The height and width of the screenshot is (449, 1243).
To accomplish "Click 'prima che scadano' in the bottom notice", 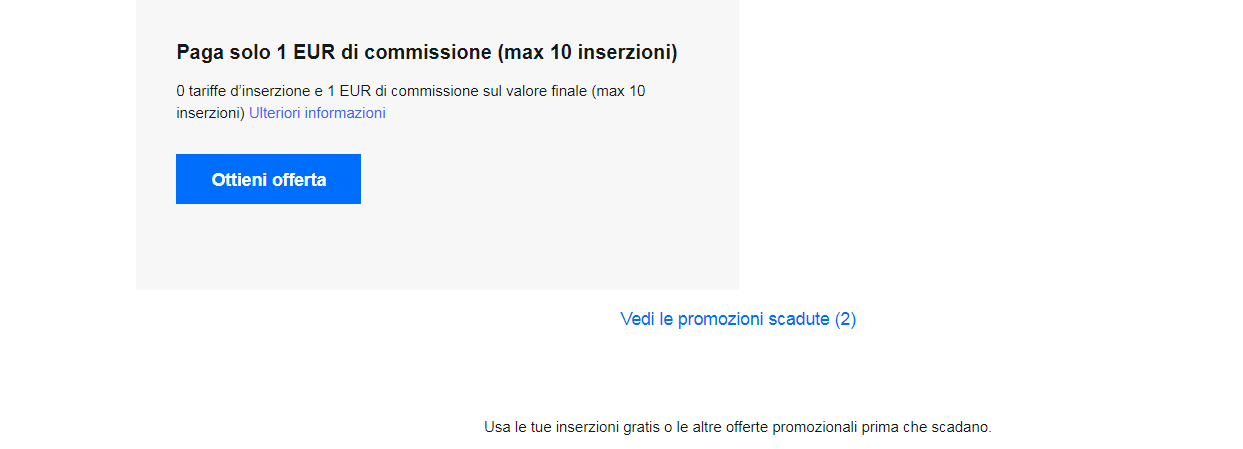I will [932, 427].
